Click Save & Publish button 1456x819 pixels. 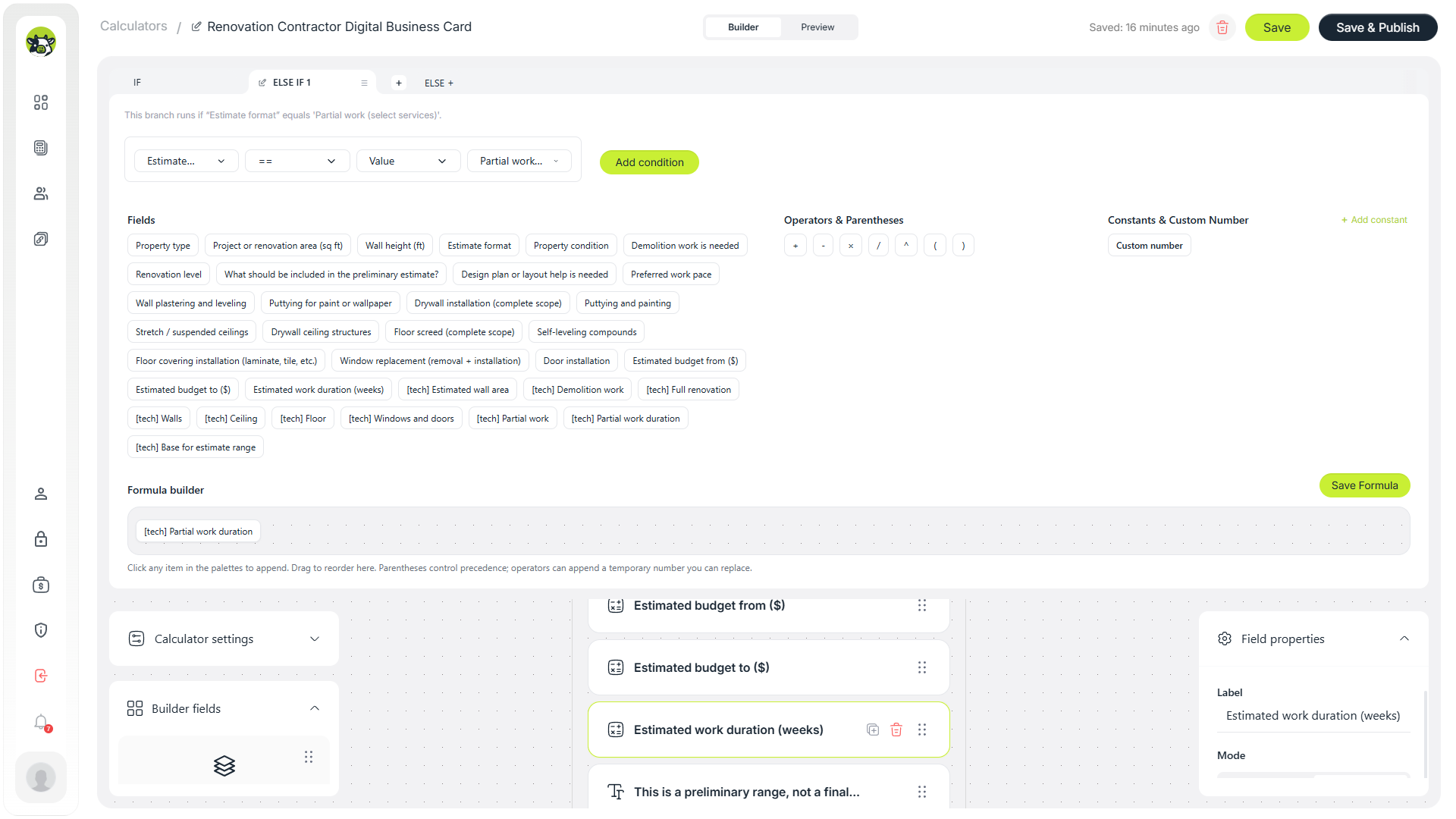pyautogui.click(x=1377, y=27)
